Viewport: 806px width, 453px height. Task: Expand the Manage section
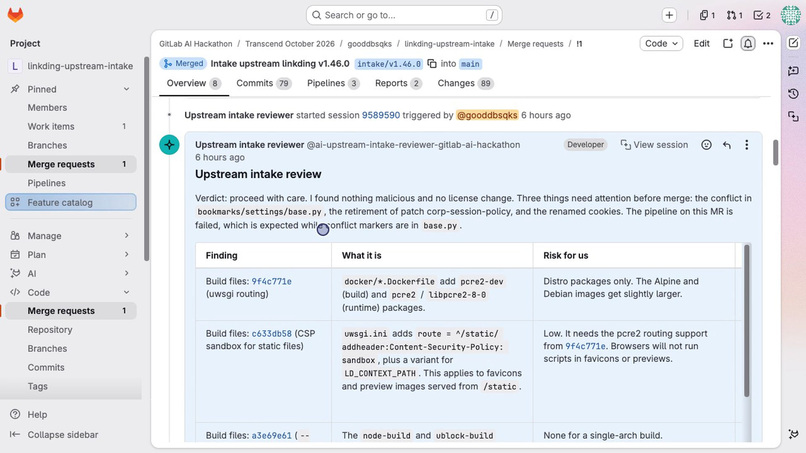pos(71,235)
